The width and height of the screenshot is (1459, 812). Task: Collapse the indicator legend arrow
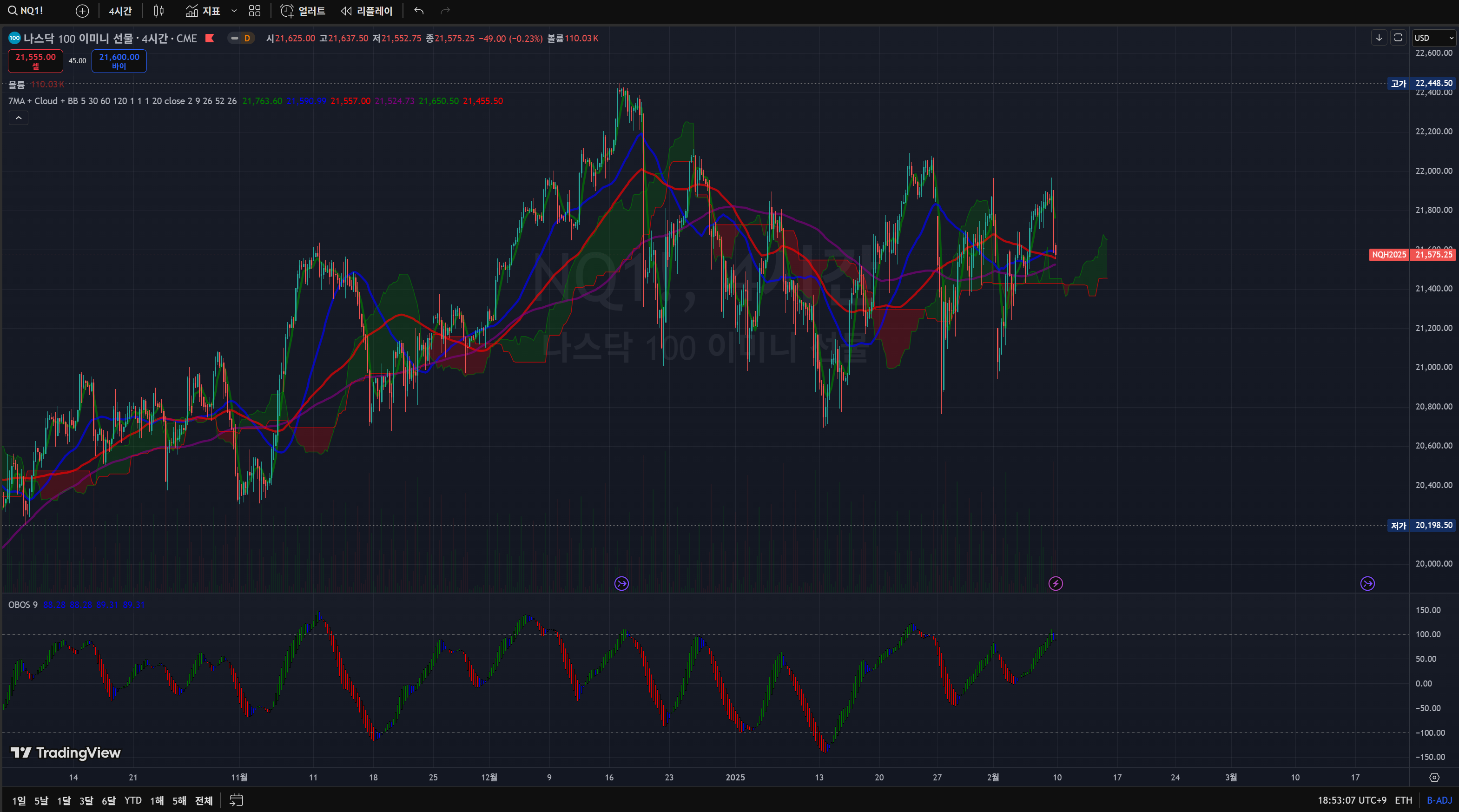(x=19, y=118)
